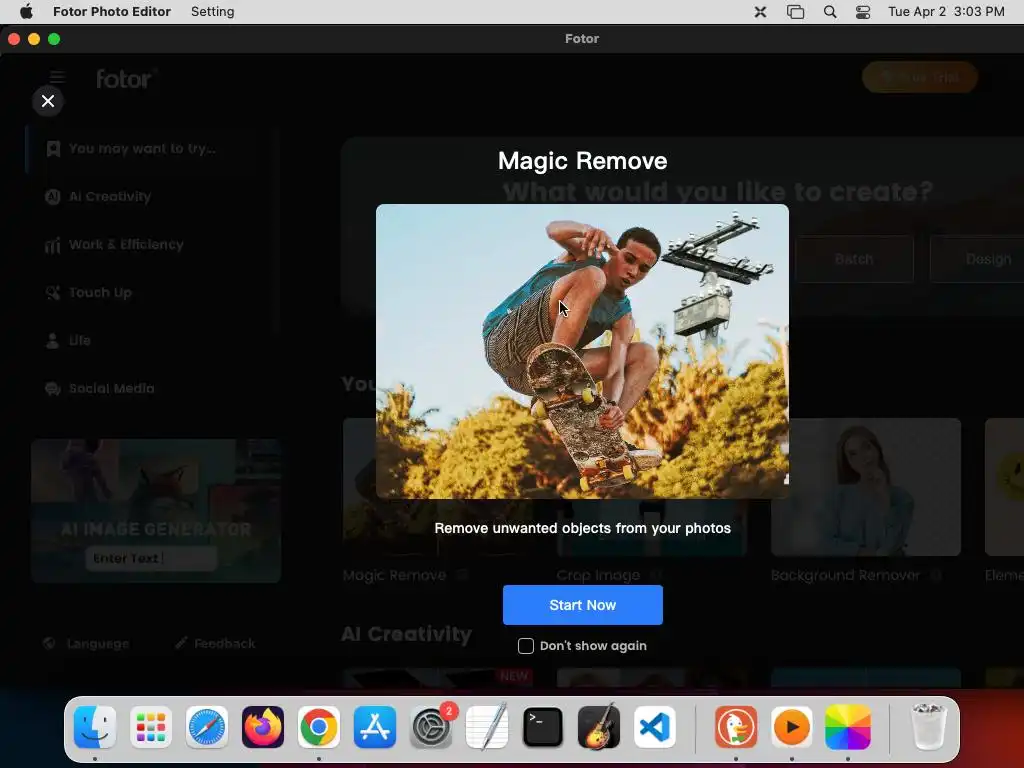Open the Background Remover card
This screenshot has width=1024, height=768.
(x=866, y=487)
